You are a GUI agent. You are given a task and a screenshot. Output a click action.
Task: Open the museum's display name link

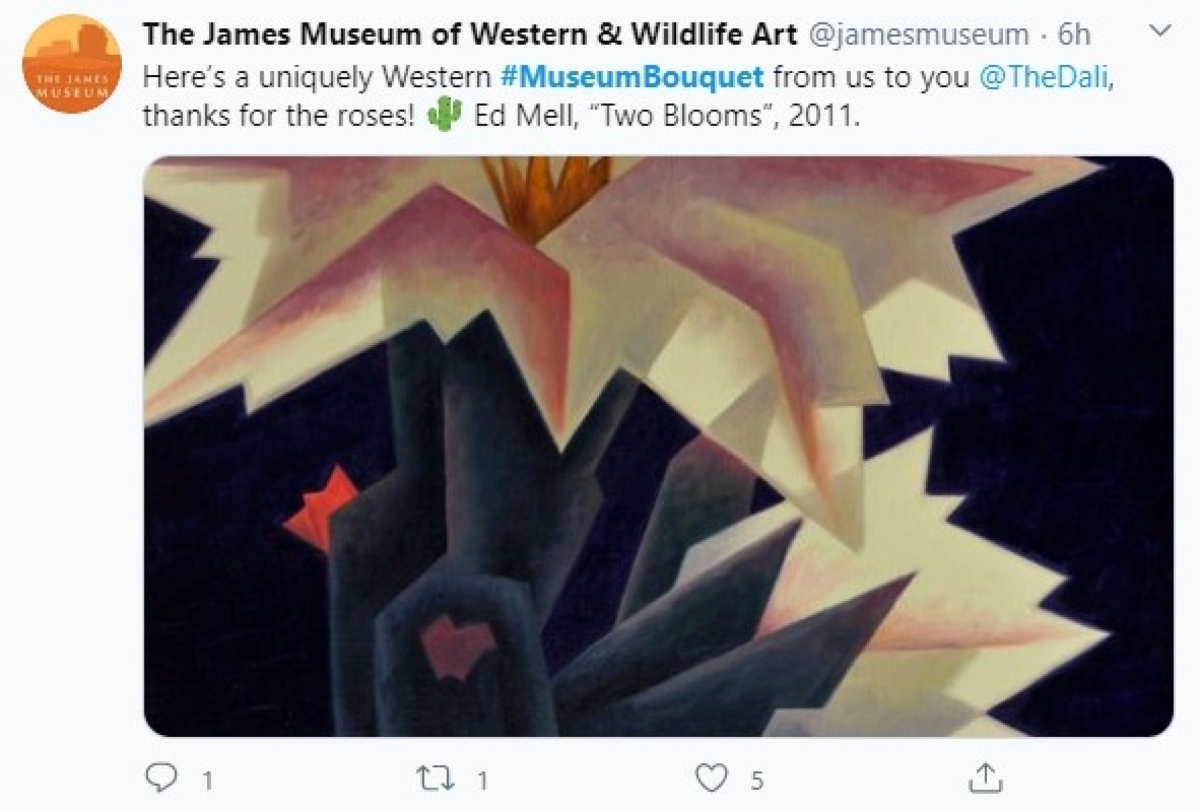click(470, 35)
